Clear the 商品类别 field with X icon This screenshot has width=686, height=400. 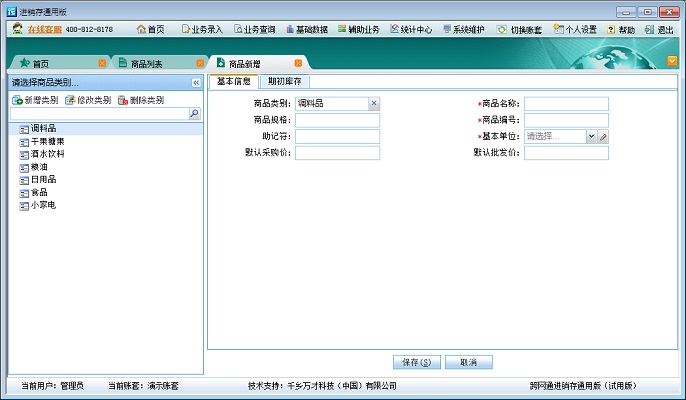pyautogui.click(x=373, y=104)
